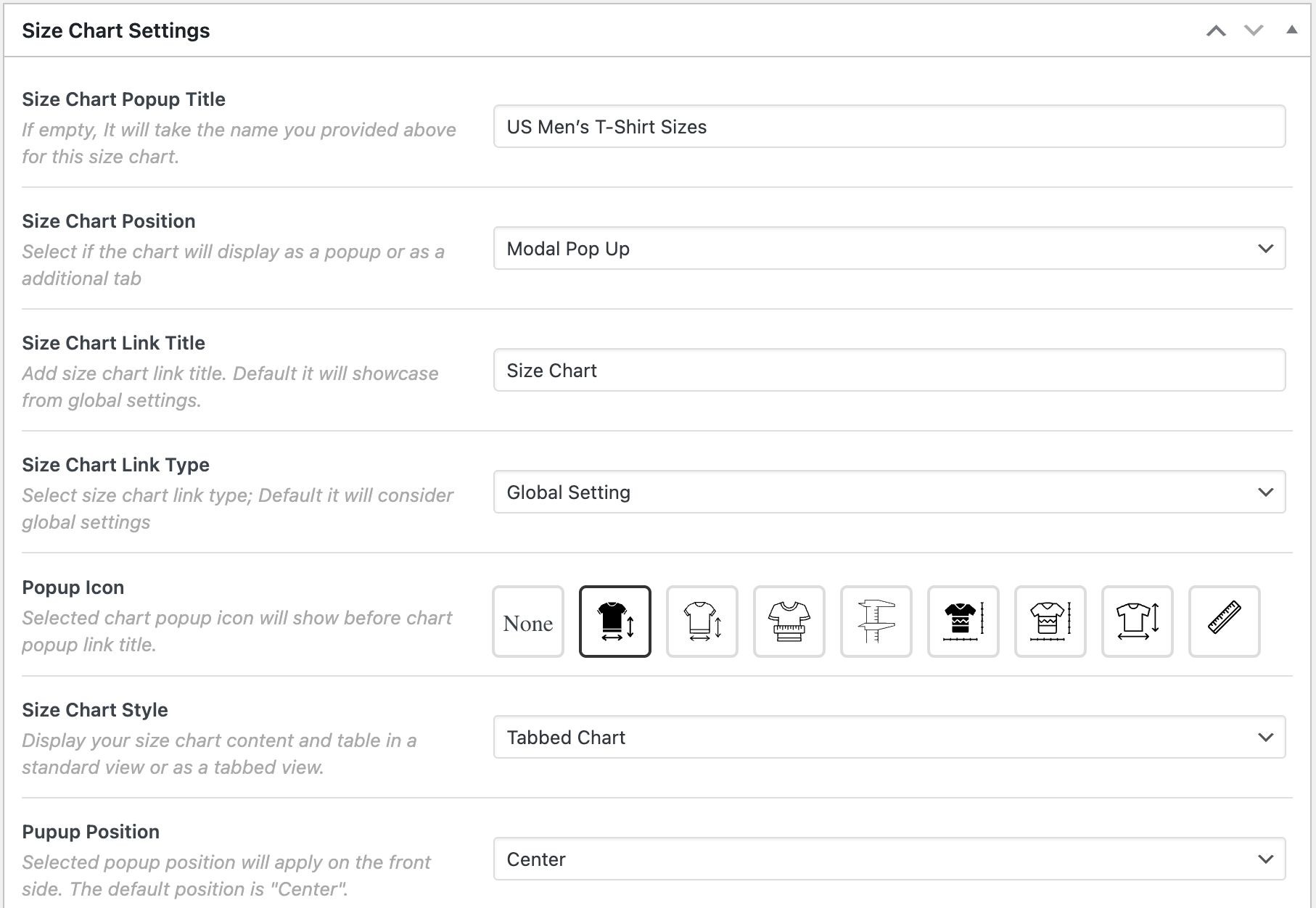The height and width of the screenshot is (908, 1316).
Task: Open the Size Chart Link Type dropdown
Action: click(889, 492)
